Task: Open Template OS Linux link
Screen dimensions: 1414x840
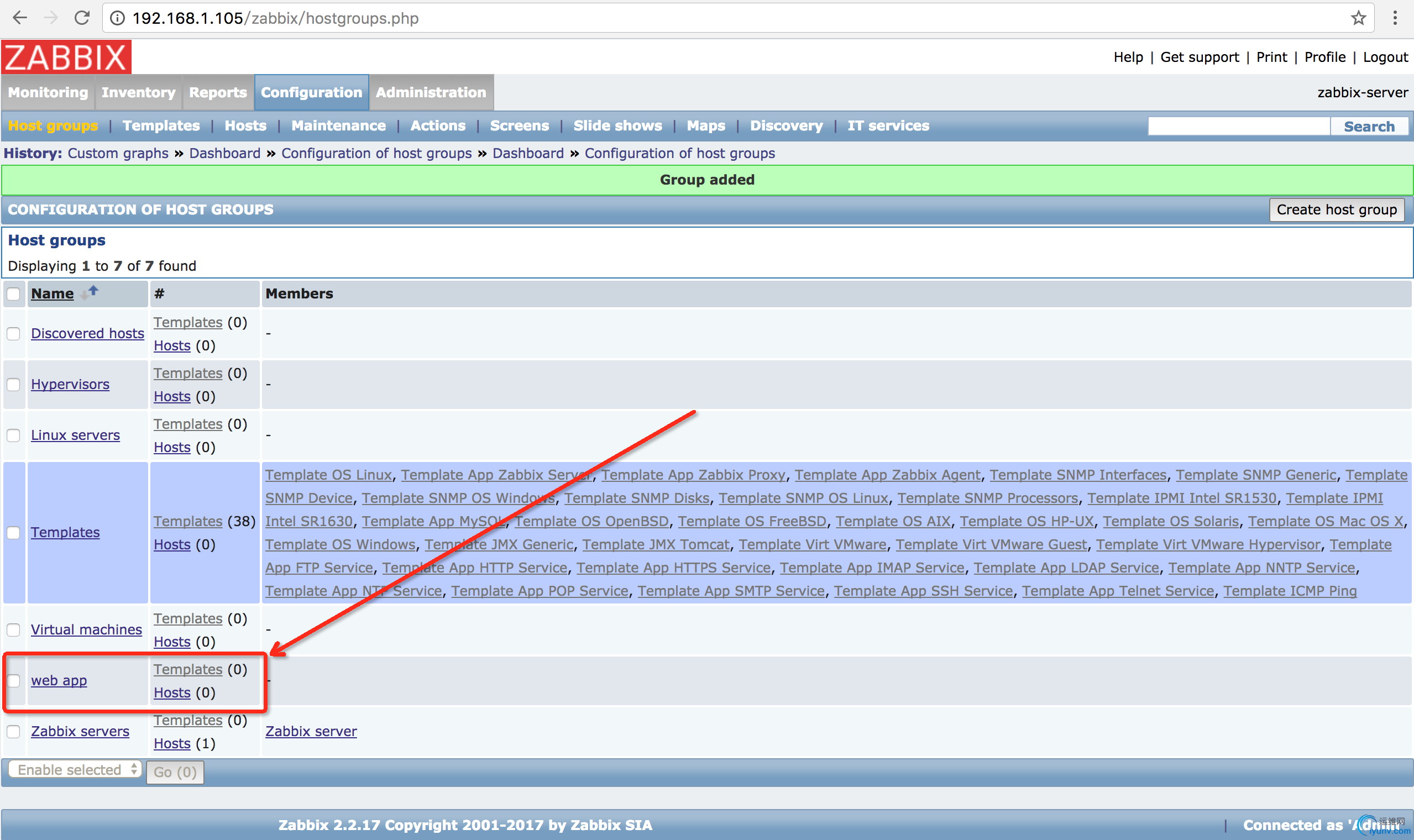Action: click(x=328, y=475)
